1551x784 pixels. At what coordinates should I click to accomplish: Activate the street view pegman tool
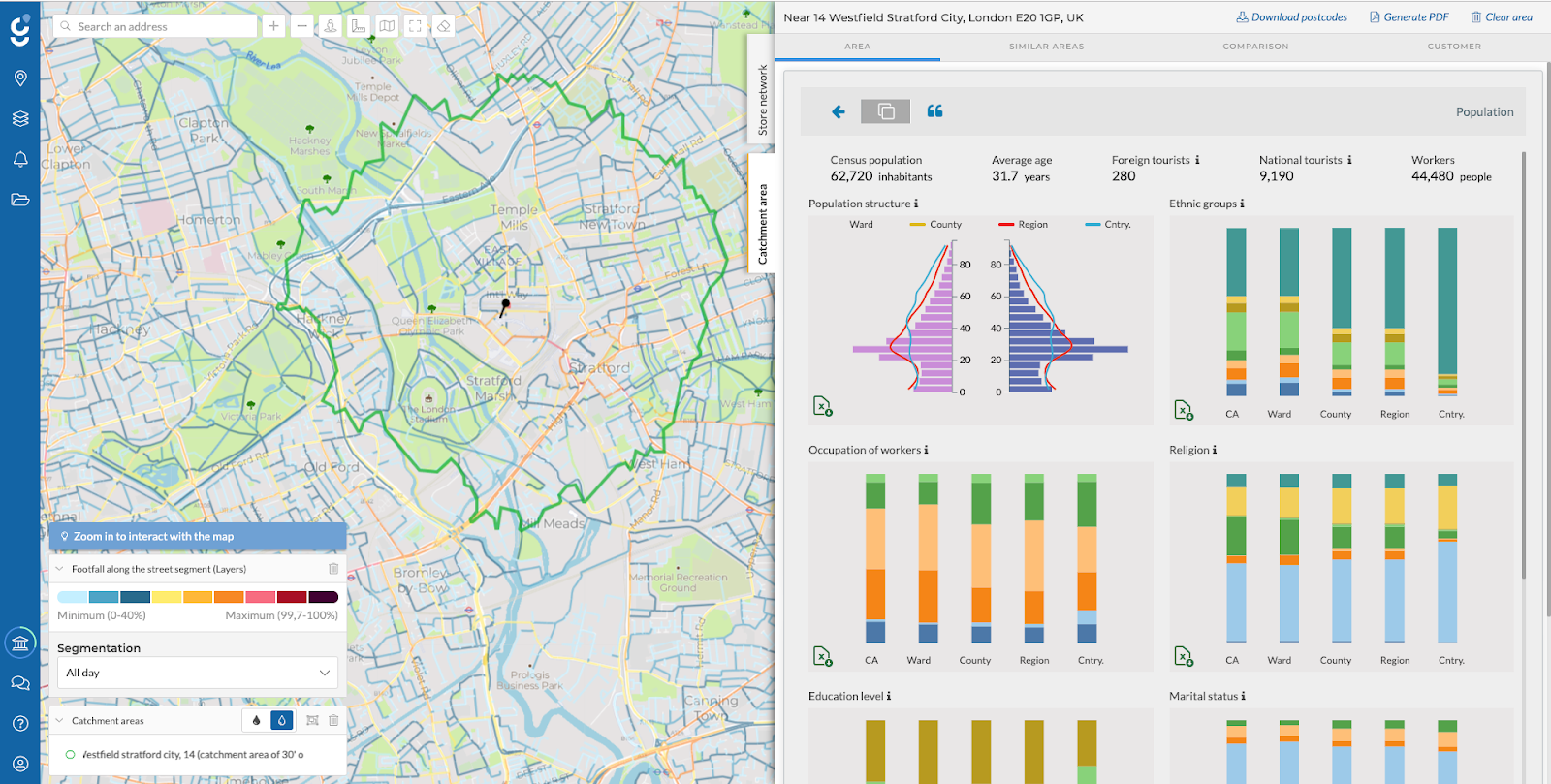[x=331, y=26]
